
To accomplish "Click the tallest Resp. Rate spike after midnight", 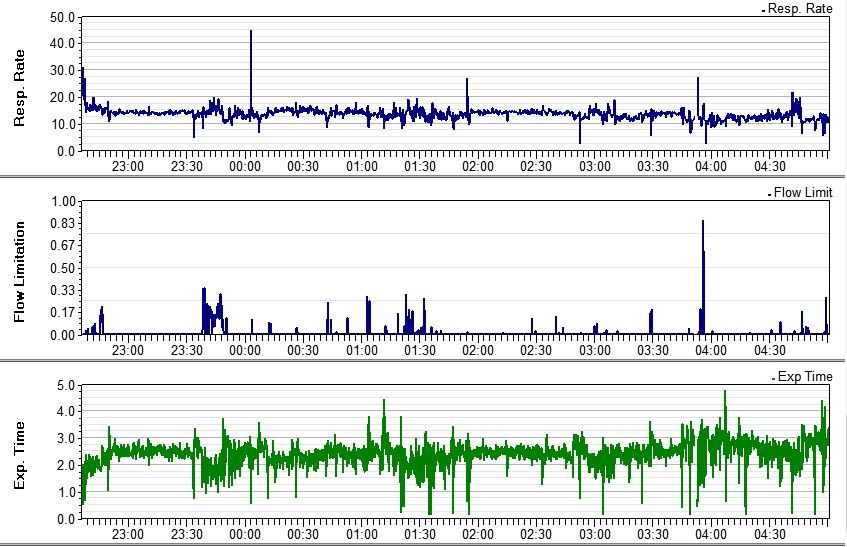I will tap(251, 34).
